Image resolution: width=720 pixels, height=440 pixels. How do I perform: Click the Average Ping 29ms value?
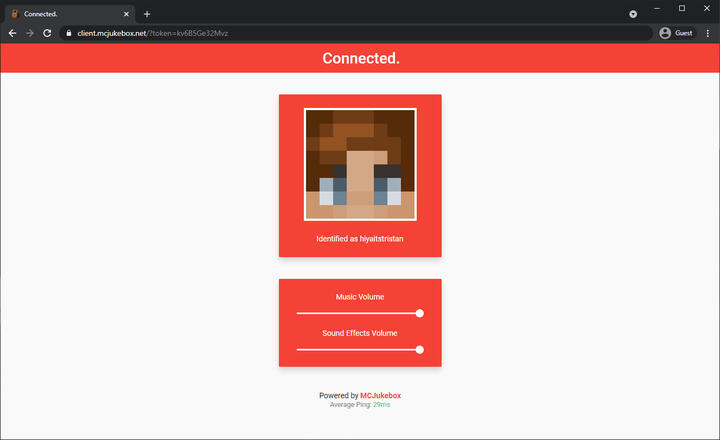point(382,405)
